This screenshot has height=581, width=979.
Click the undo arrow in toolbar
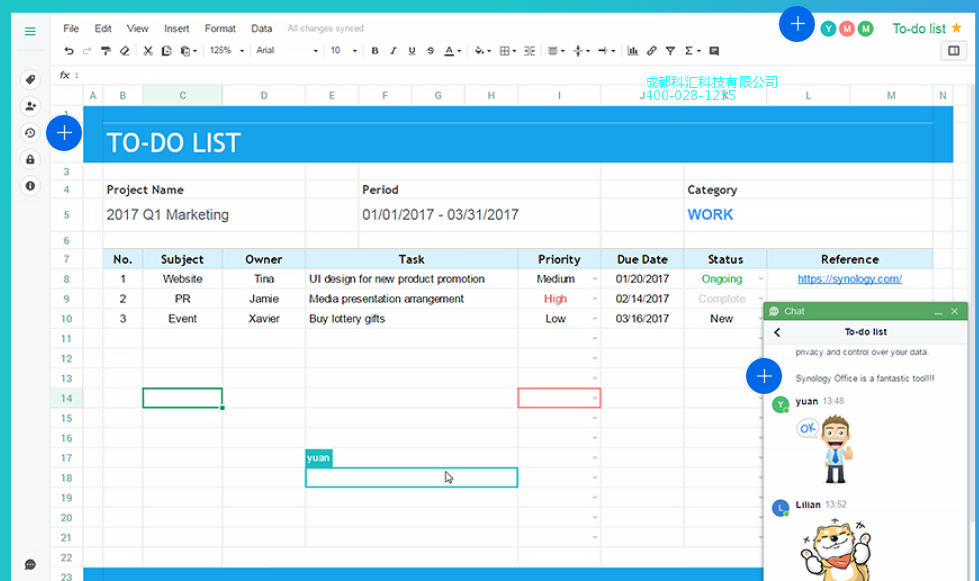(x=69, y=51)
